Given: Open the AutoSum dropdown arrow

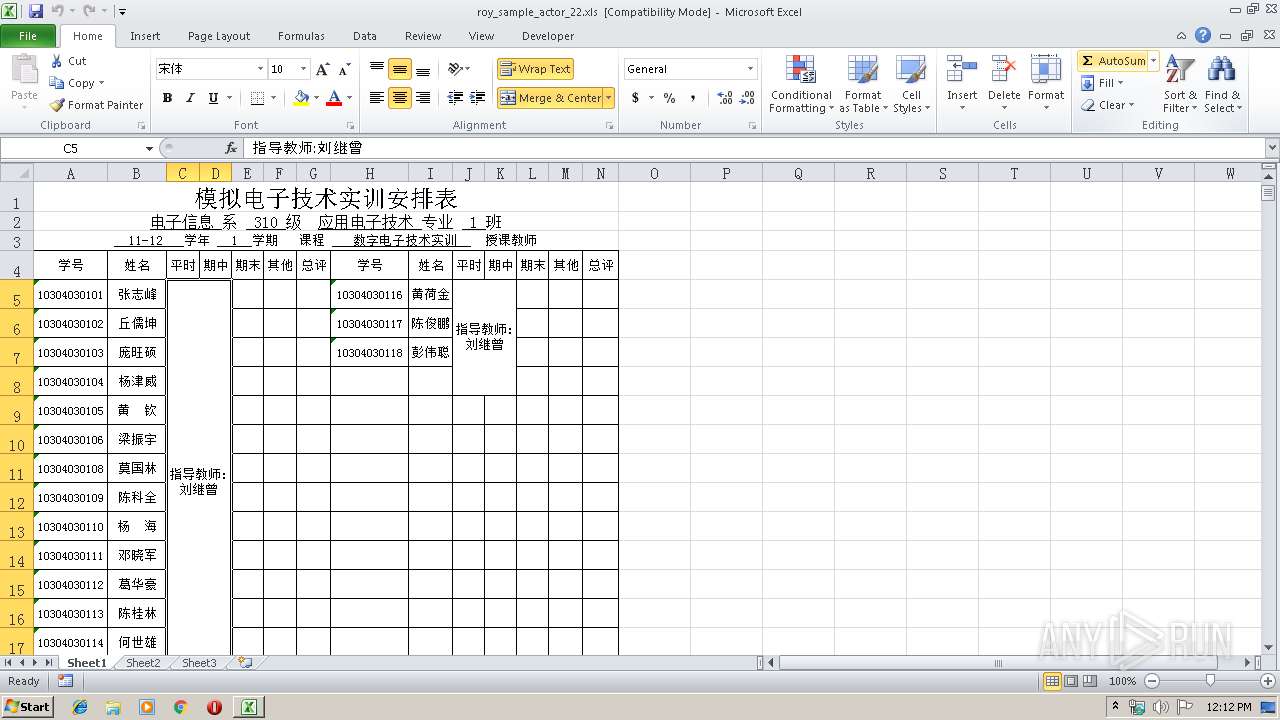Looking at the screenshot, I should click(x=1153, y=61).
